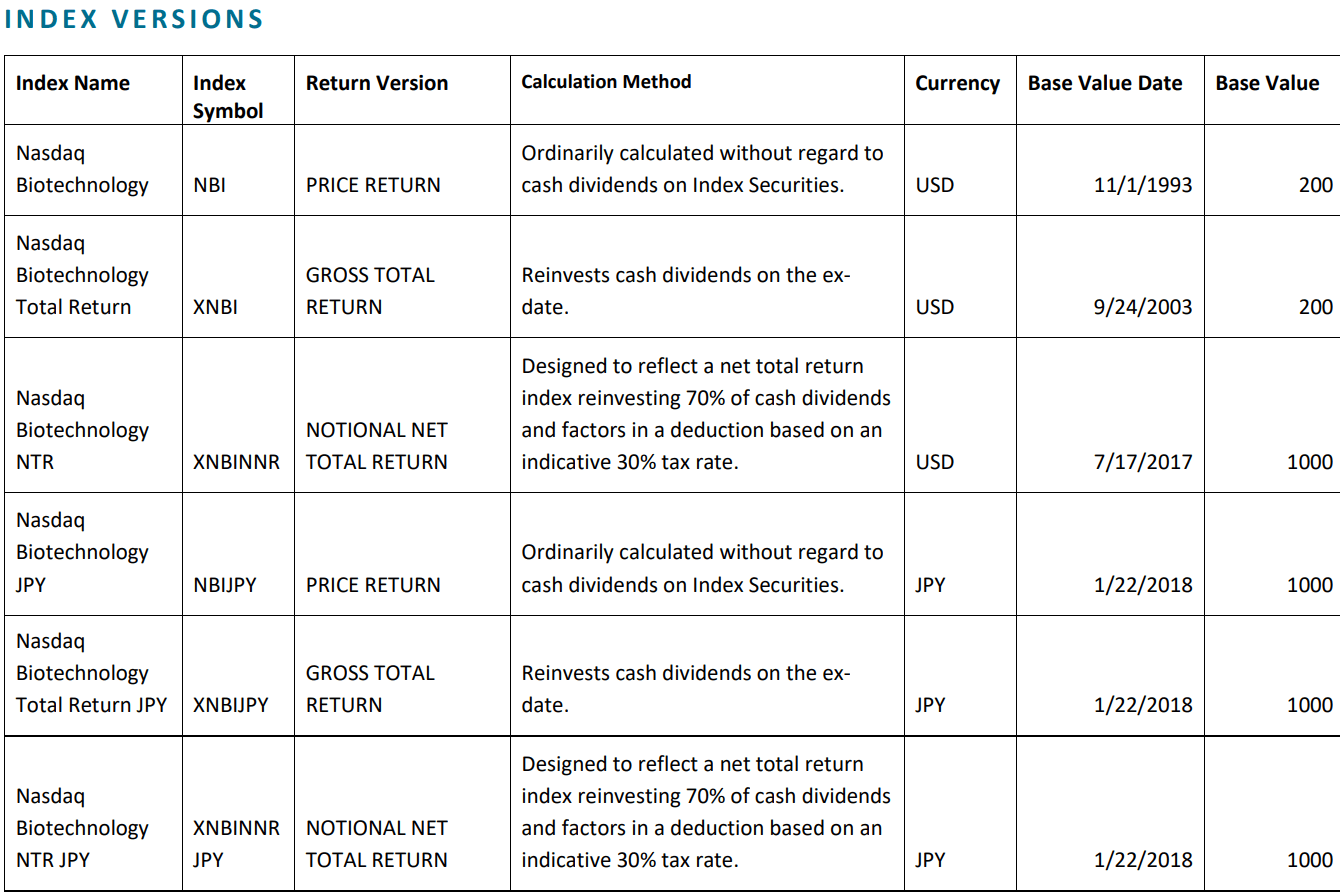
Task: Click the XNBI index symbol
Action: point(215,307)
